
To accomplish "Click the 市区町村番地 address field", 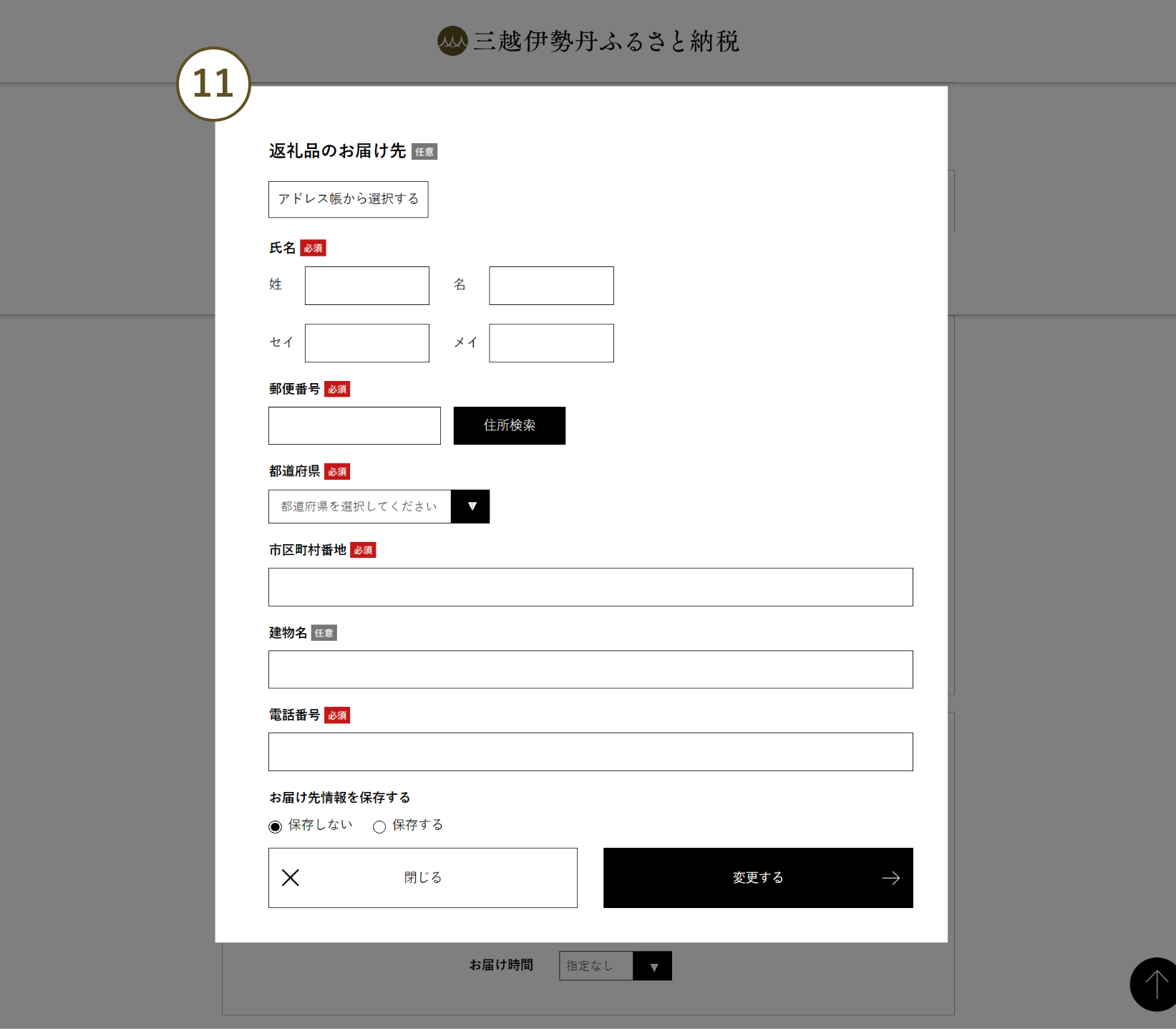I will click(591, 587).
